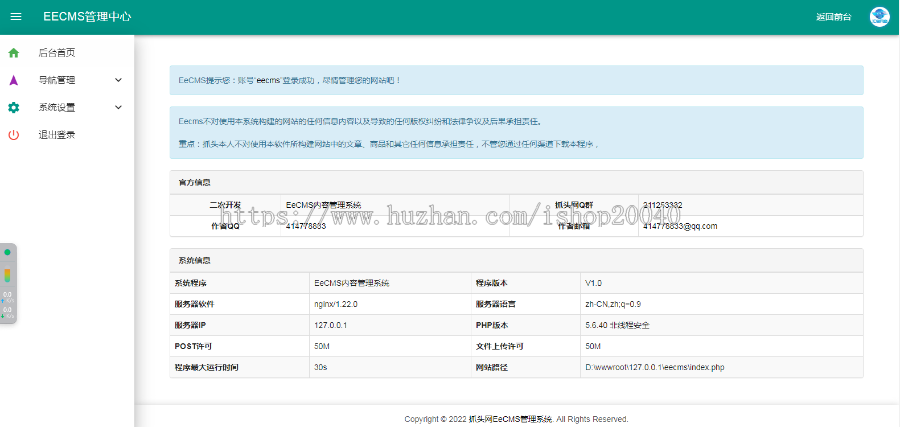Expand the 导航管理 chevron
This screenshot has width=900, height=427.
[118, 80]
